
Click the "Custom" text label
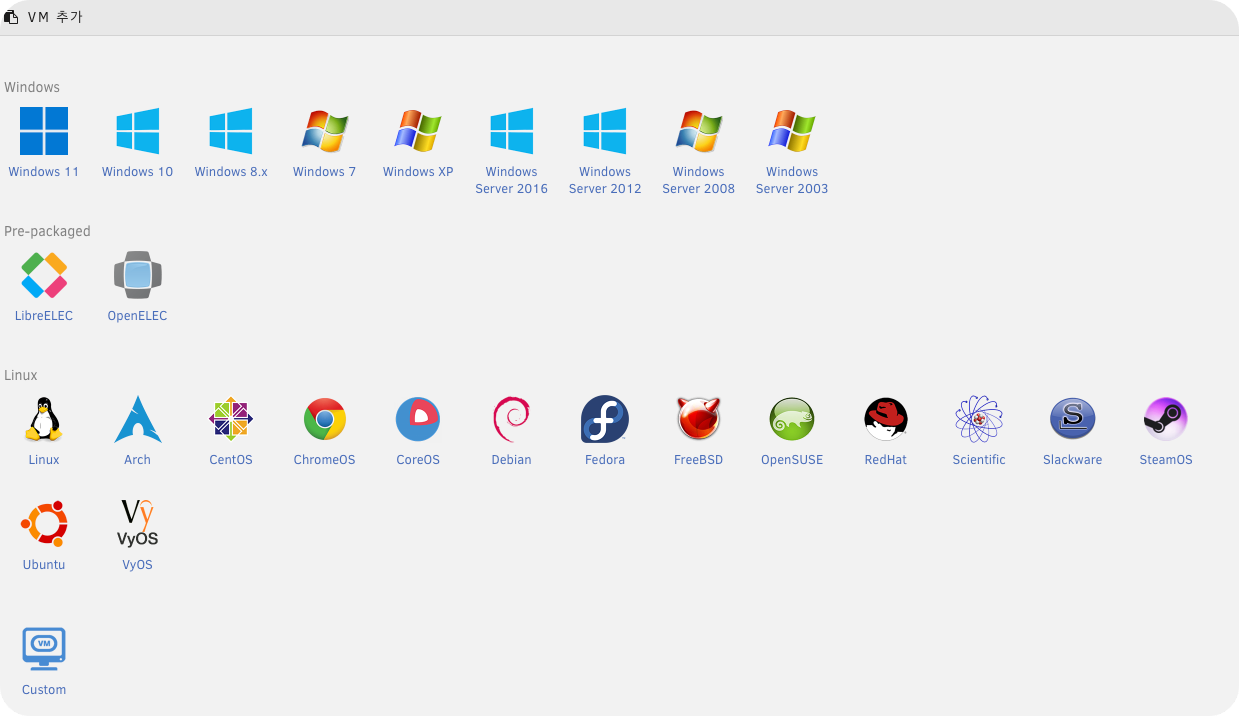tap(44, 690)
